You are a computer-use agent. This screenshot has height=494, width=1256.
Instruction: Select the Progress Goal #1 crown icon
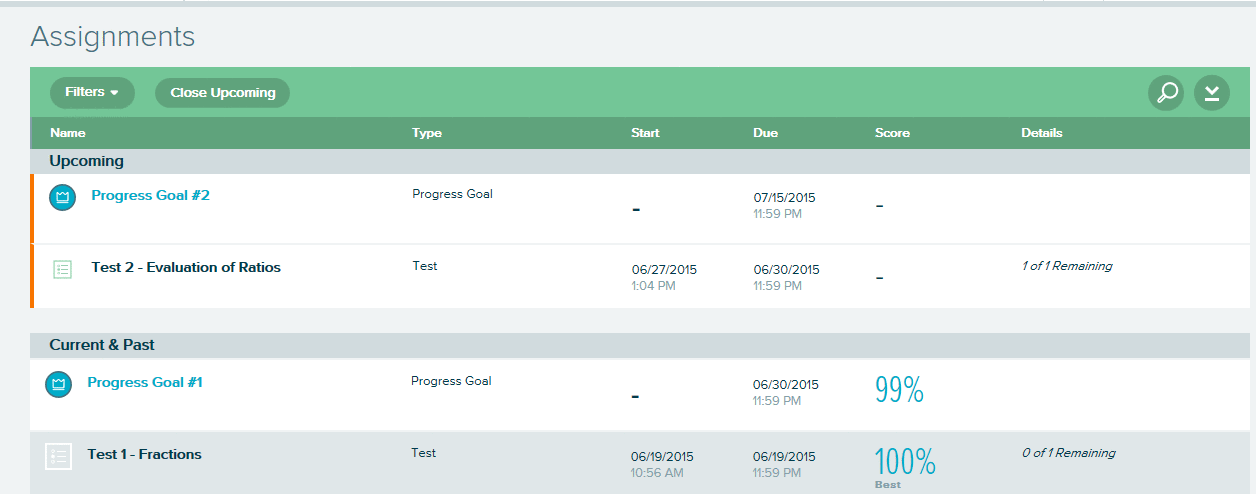point(59,384)
